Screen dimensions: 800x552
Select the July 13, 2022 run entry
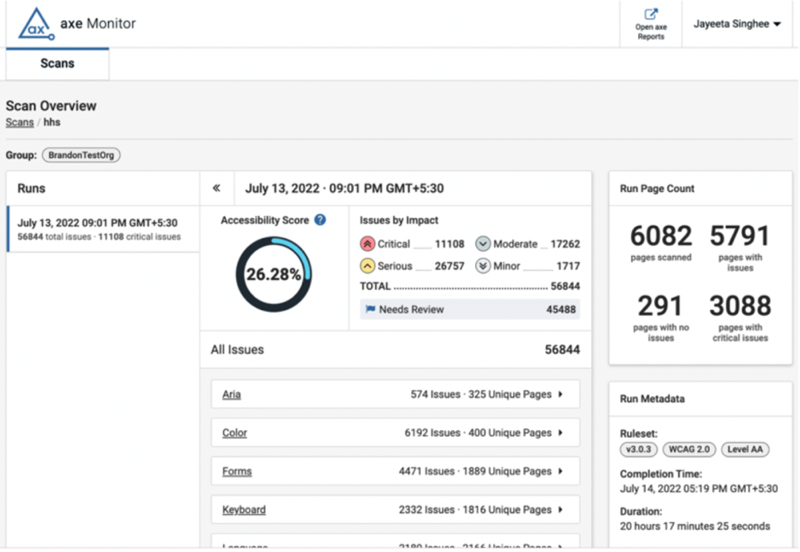(x=100, y=229)
